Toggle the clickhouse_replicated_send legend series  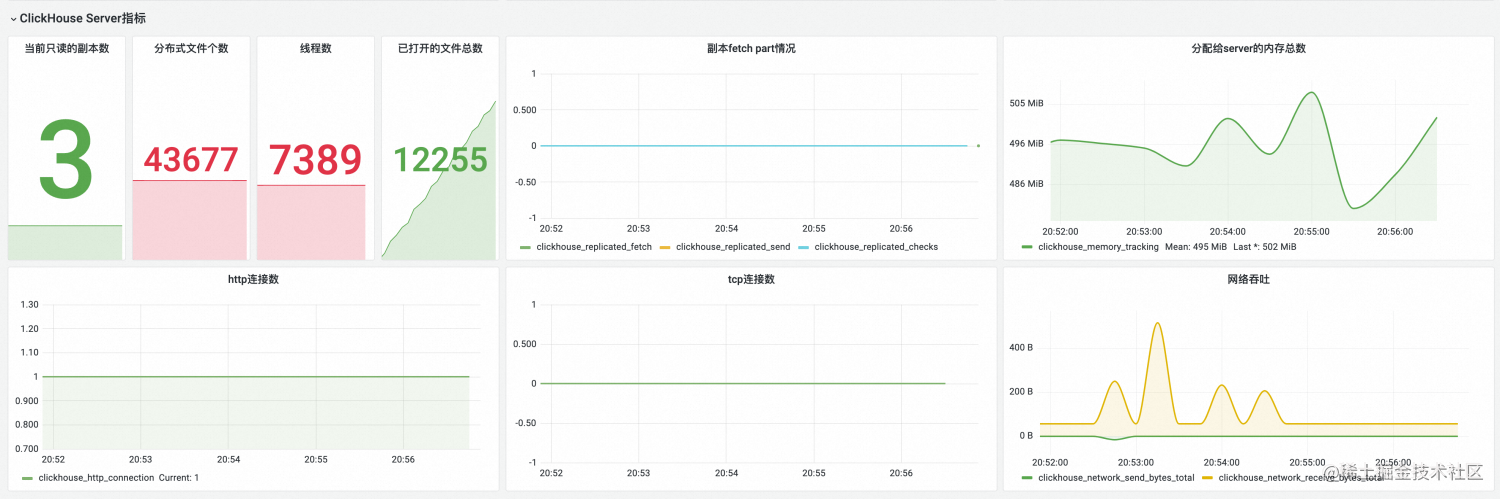click(732, 246)
